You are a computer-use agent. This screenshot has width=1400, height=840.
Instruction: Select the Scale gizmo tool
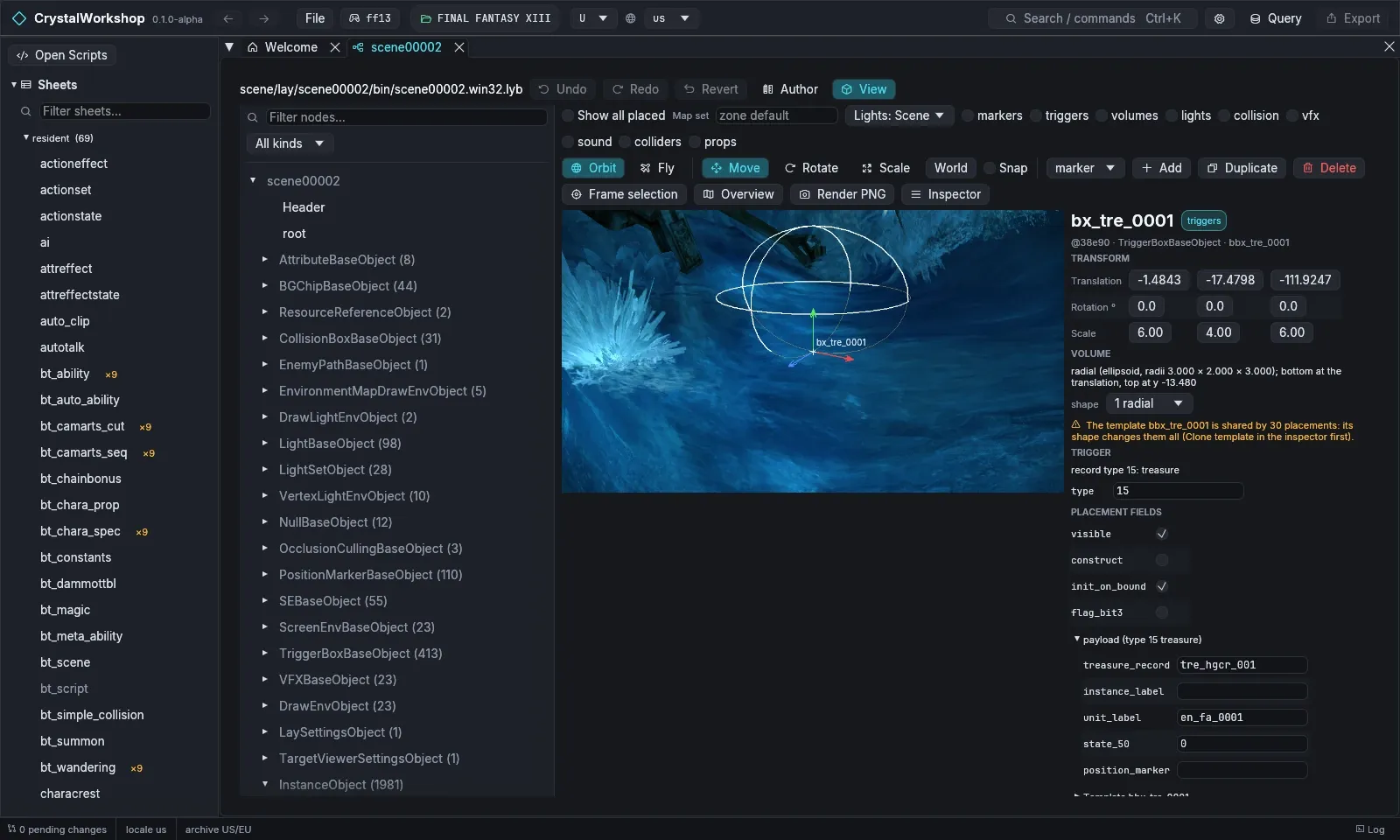(885, 168)
